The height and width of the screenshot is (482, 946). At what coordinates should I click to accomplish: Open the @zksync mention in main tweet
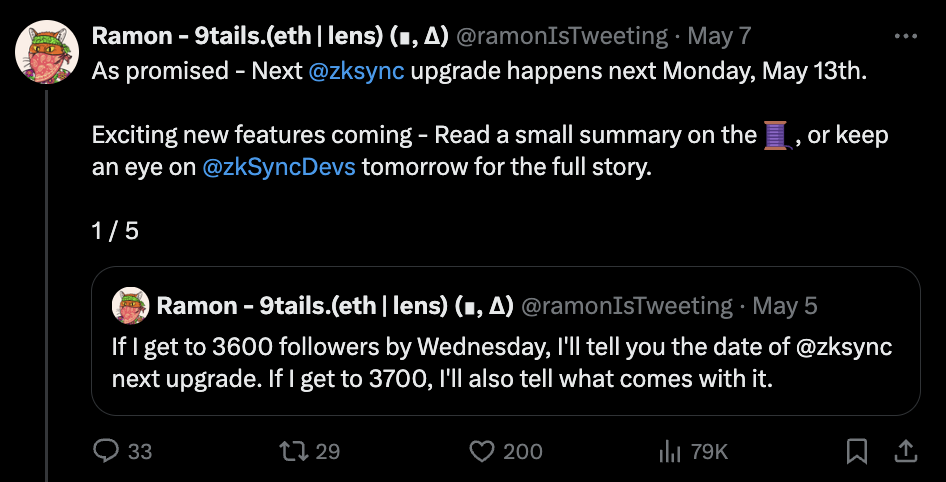[x=358, y=73]
